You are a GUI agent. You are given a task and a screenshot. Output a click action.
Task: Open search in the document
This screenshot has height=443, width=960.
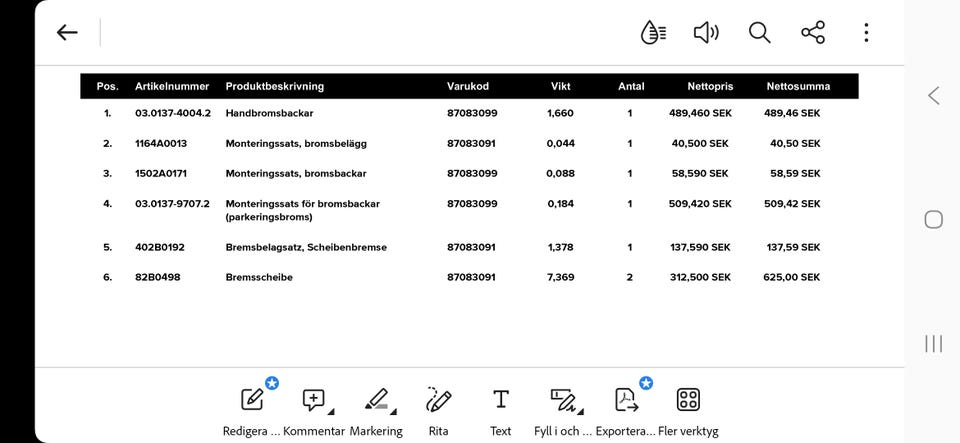(x=760, y=33)
